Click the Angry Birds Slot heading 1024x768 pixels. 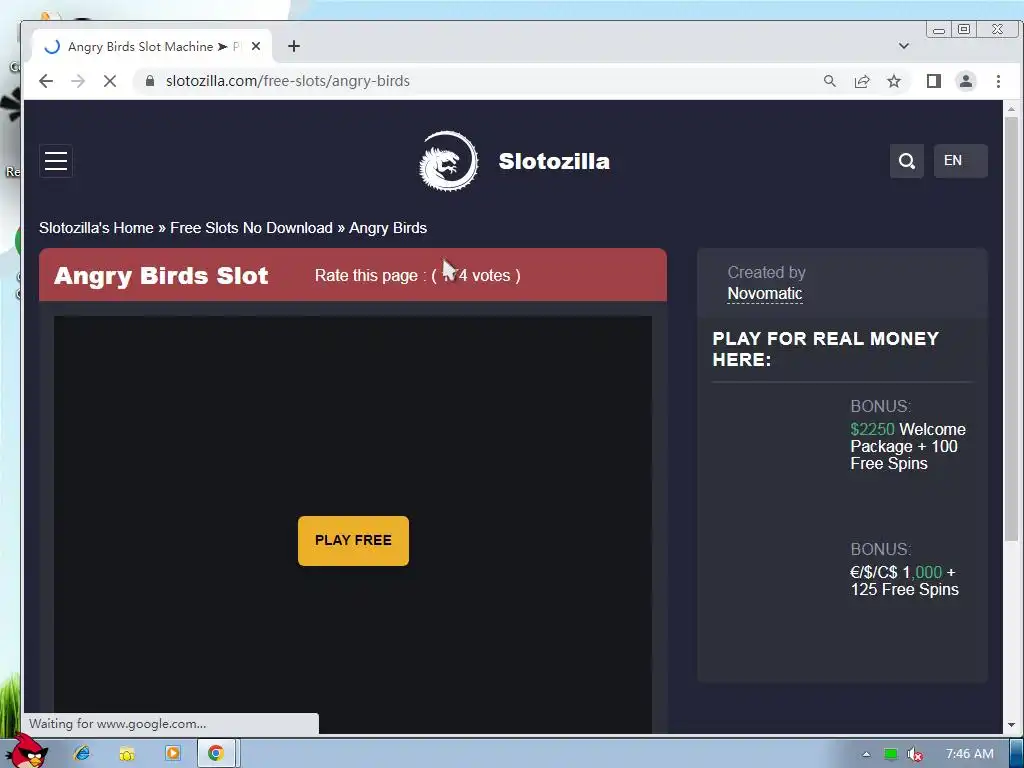tap(161, 276)
